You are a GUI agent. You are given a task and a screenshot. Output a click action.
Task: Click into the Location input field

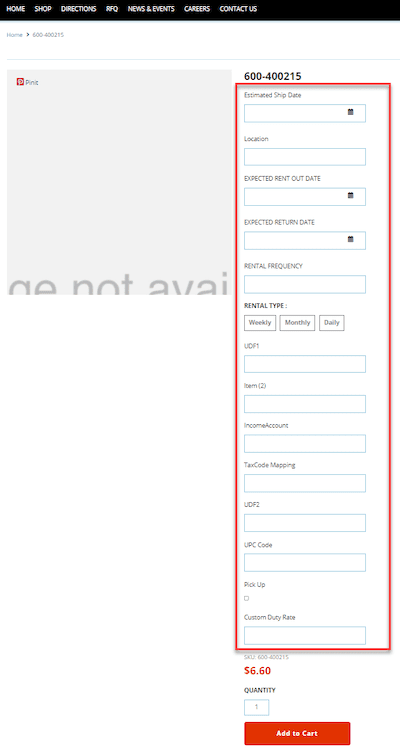click(x=305, y=157)
